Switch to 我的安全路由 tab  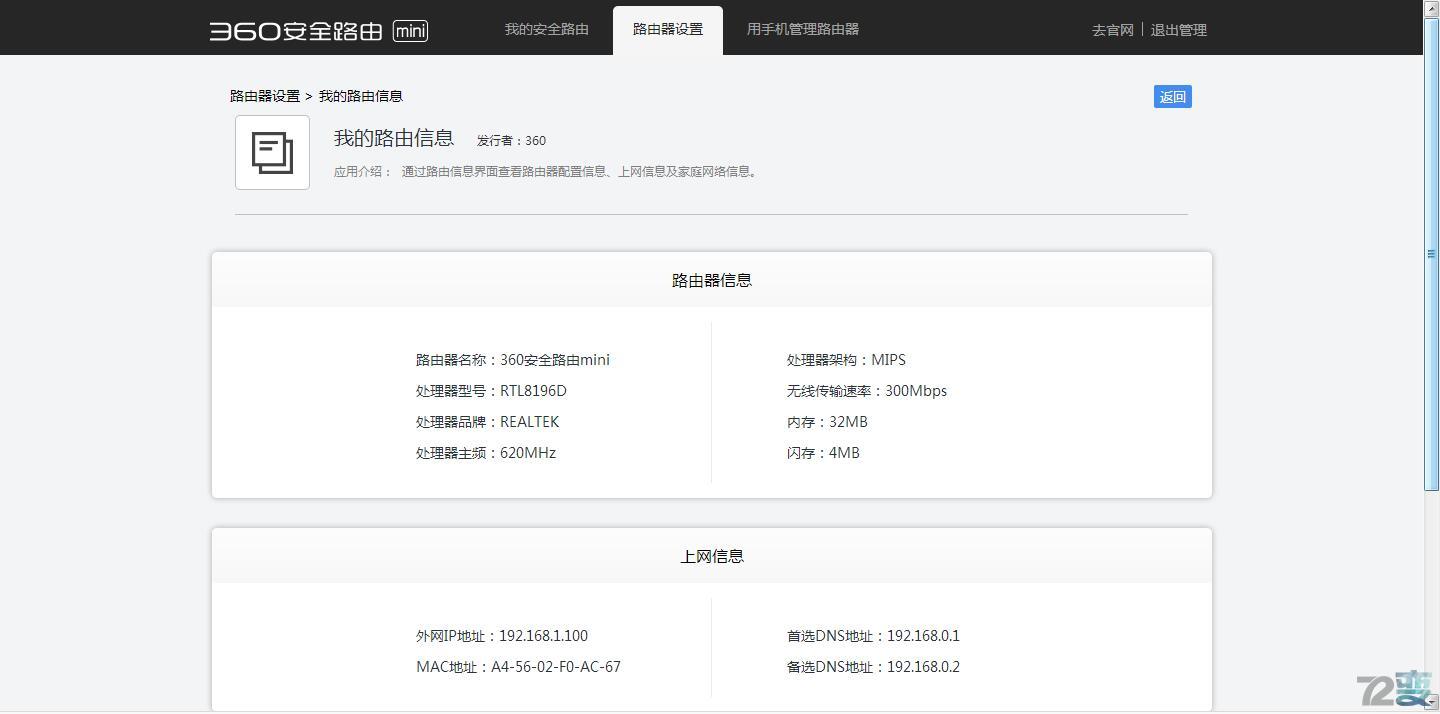[546, 29]
